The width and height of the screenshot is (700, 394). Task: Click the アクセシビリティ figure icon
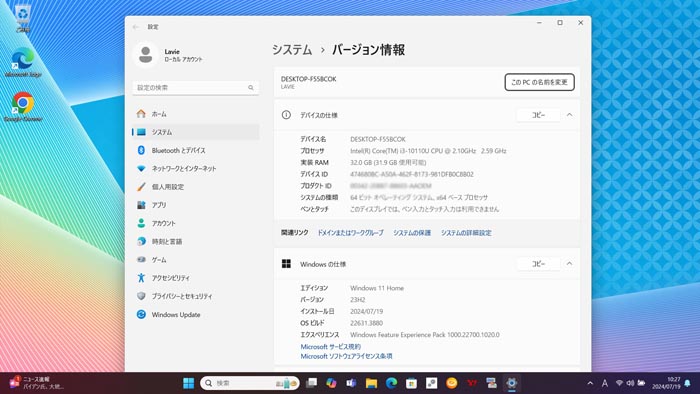pyautogui.click(x=141, y=278)
